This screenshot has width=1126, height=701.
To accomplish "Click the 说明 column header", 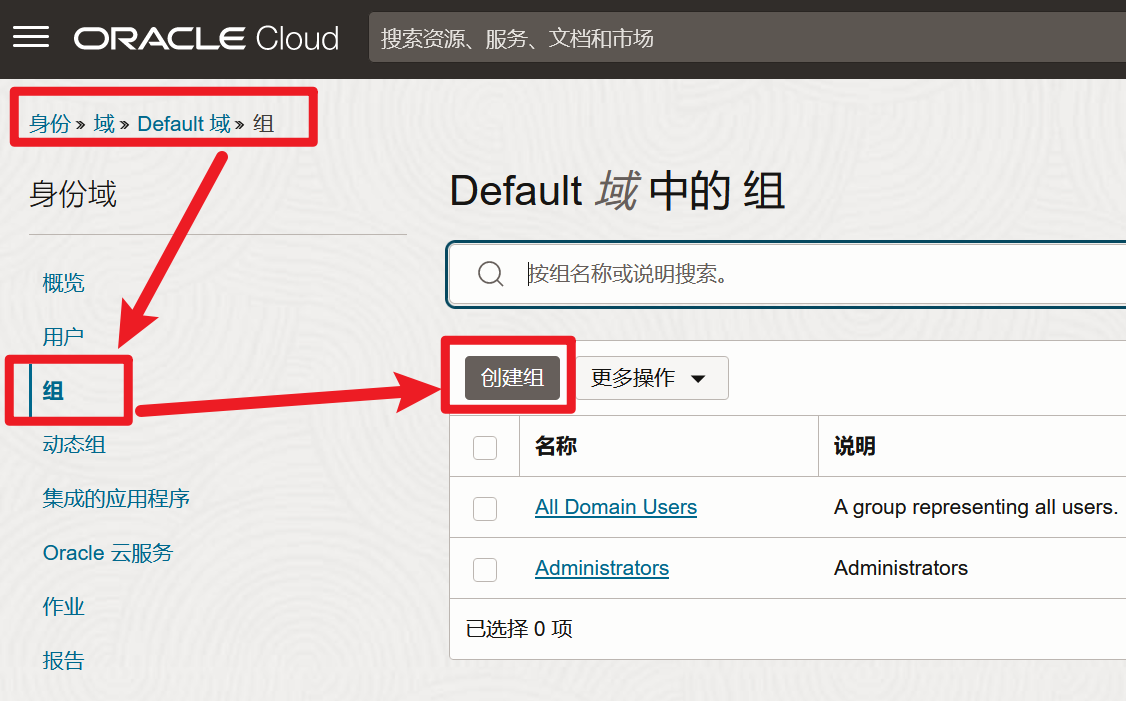I will 855,446.
